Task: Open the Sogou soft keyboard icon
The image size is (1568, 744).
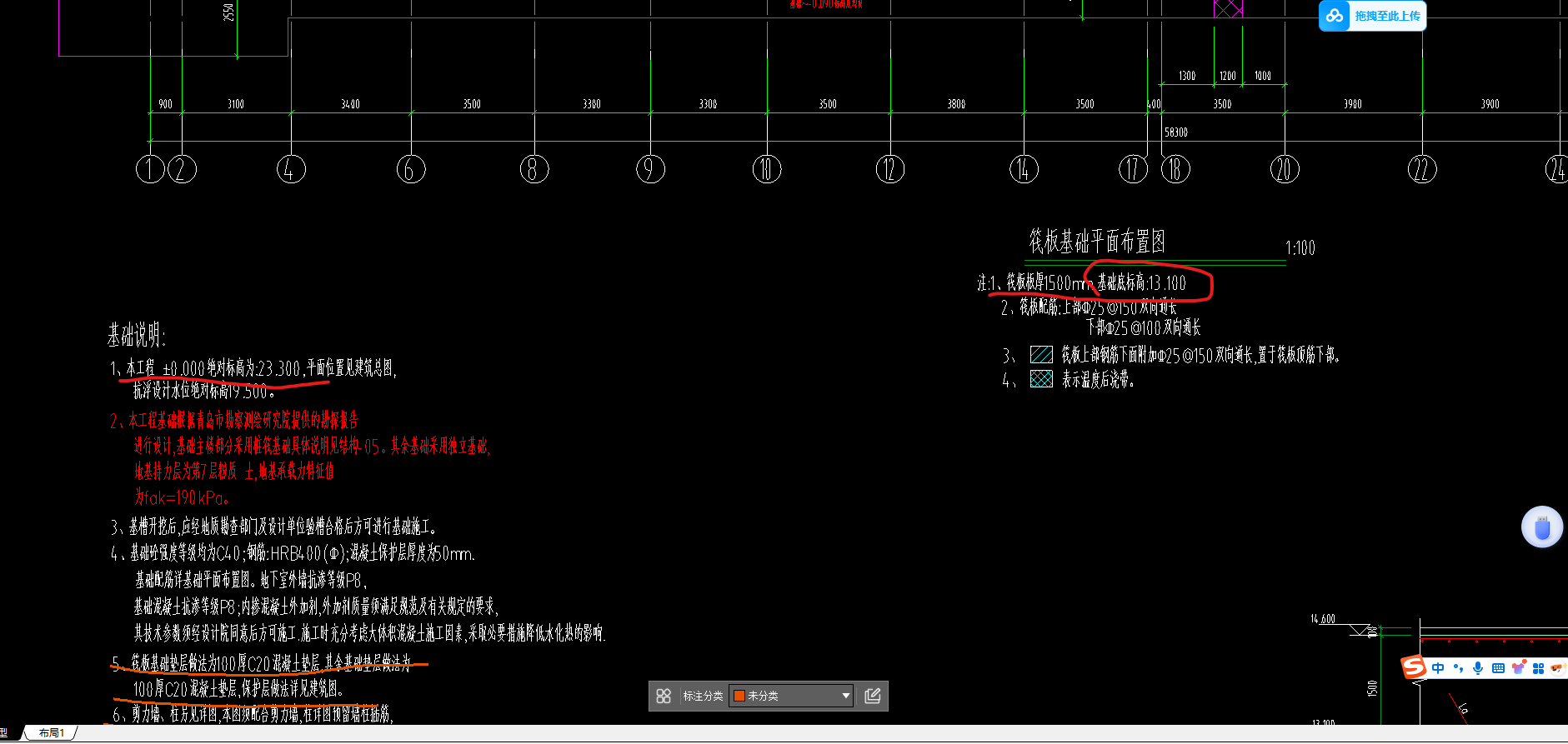Action: (x=1498, y=668)
